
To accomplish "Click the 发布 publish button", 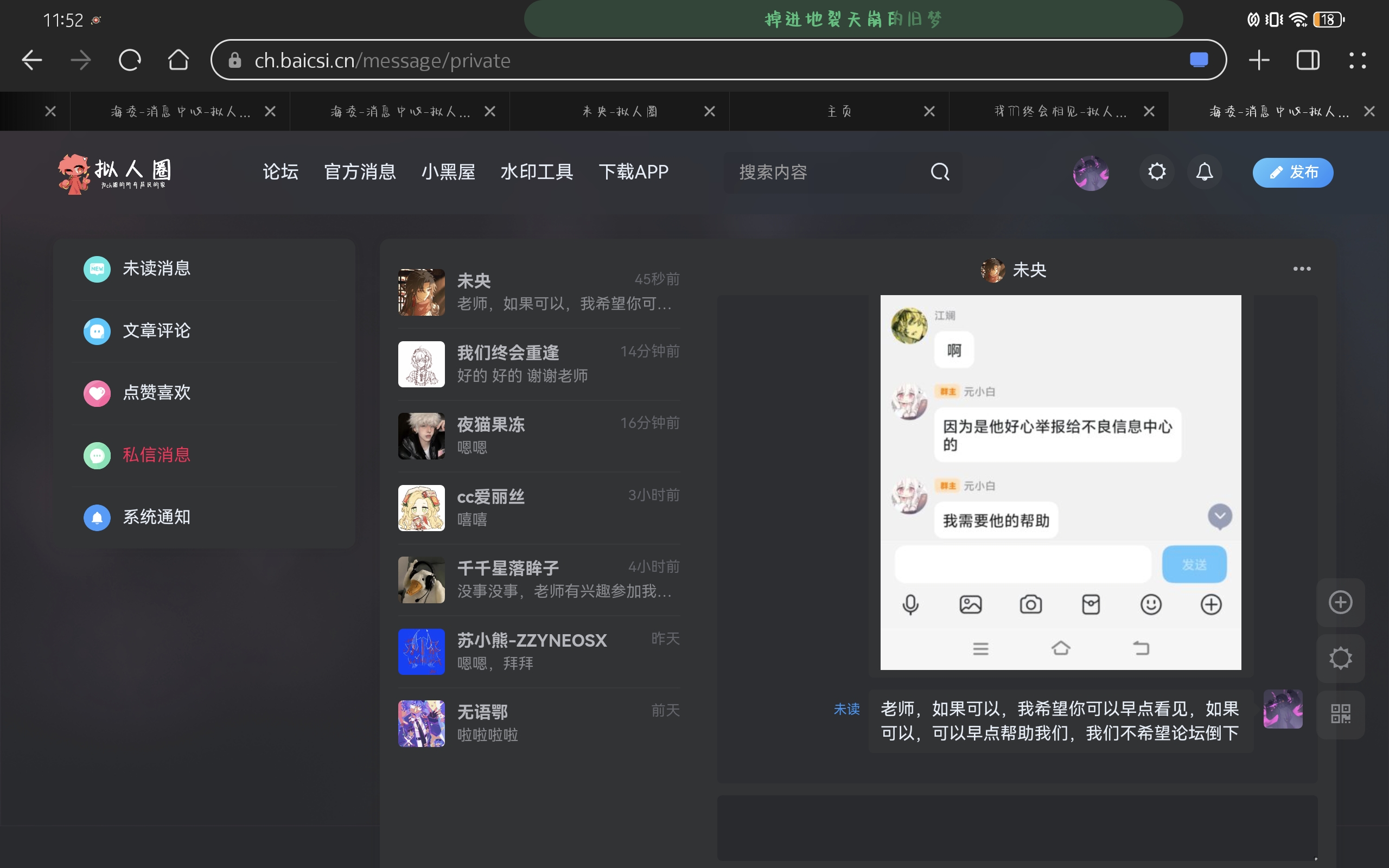I will 1292,172.
